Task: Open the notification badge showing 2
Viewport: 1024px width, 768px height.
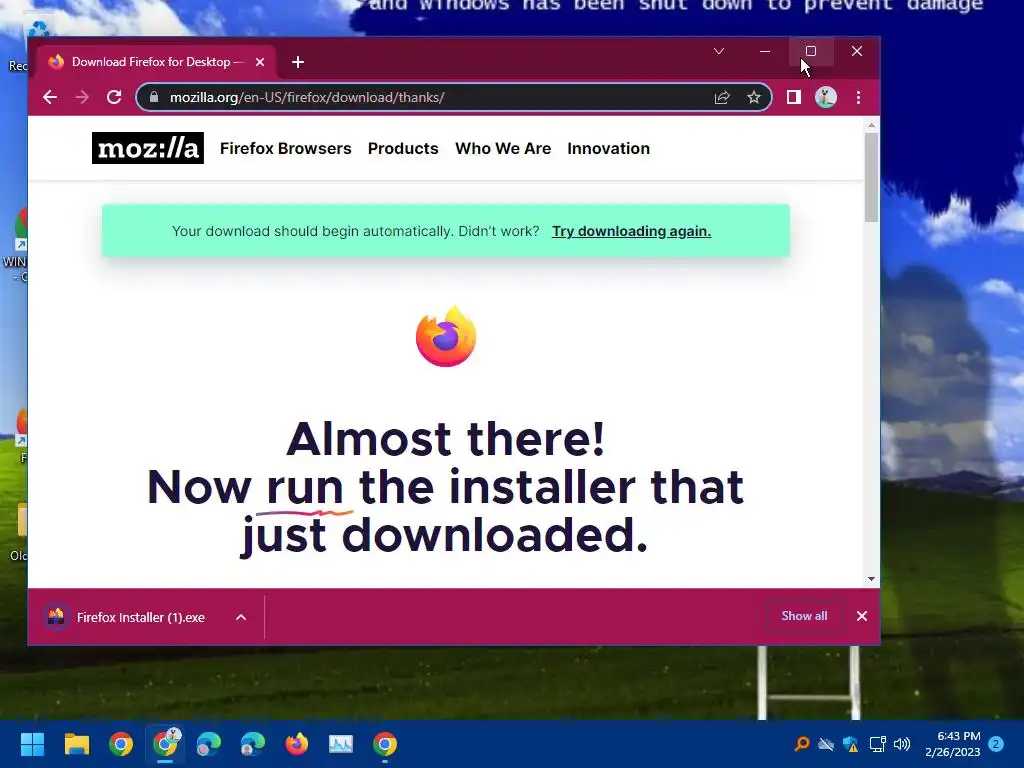Action: click(996, 744)
